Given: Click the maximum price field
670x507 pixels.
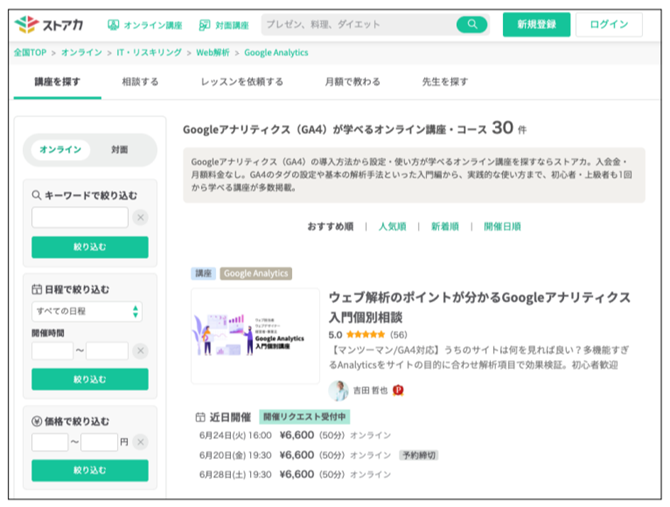Looking at the screenshot, I should (x=99, y=442).
